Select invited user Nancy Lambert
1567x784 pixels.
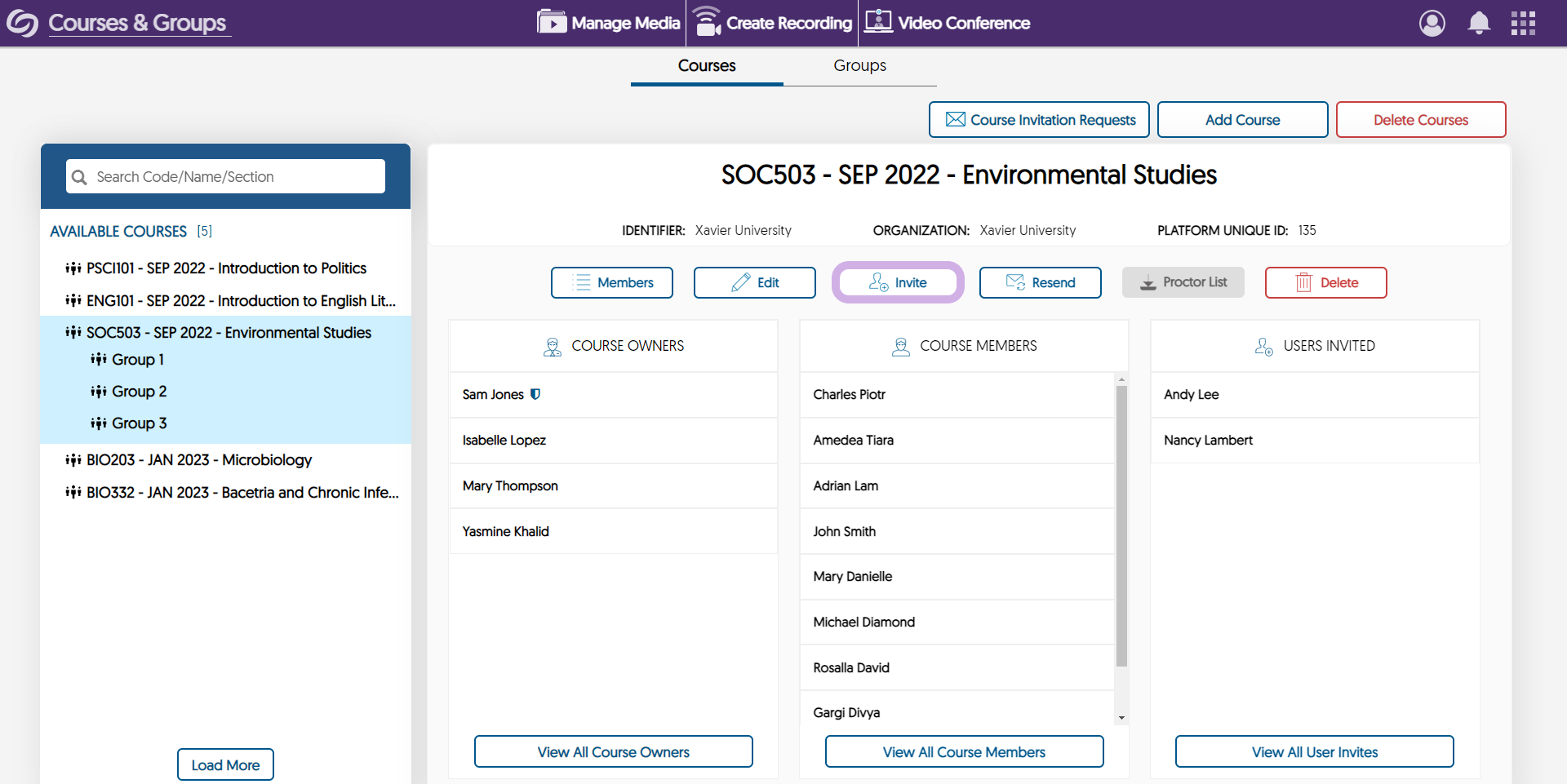(x=1315, y=441)
